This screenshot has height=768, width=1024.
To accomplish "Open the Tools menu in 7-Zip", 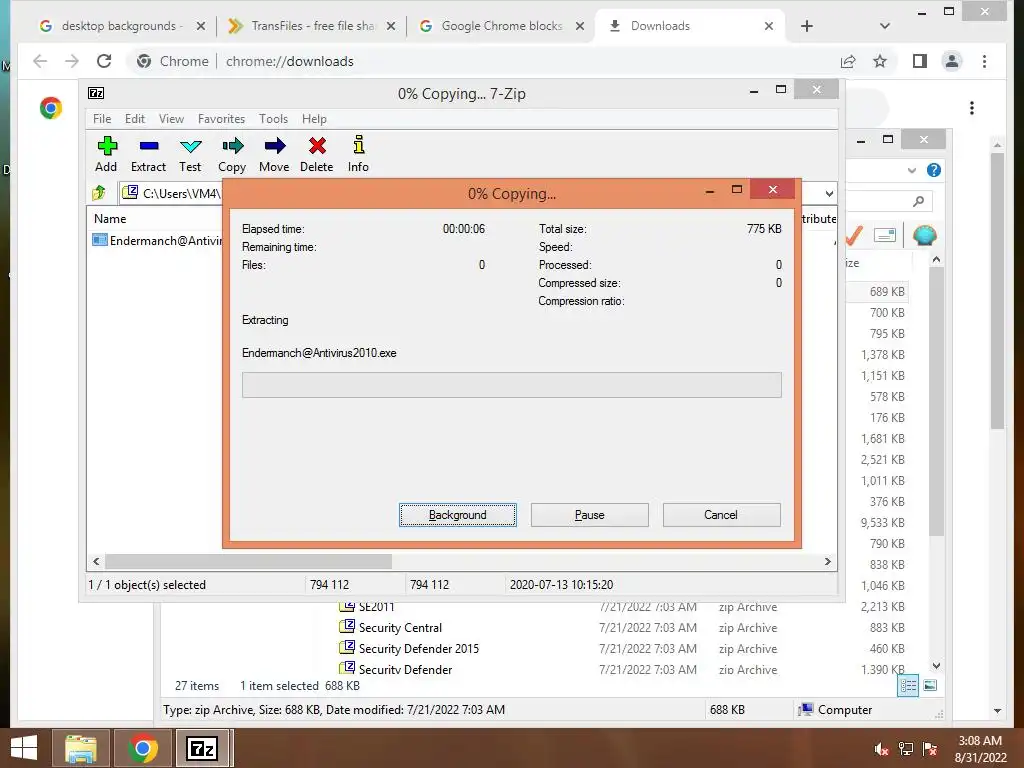I will tap(273, 119).
